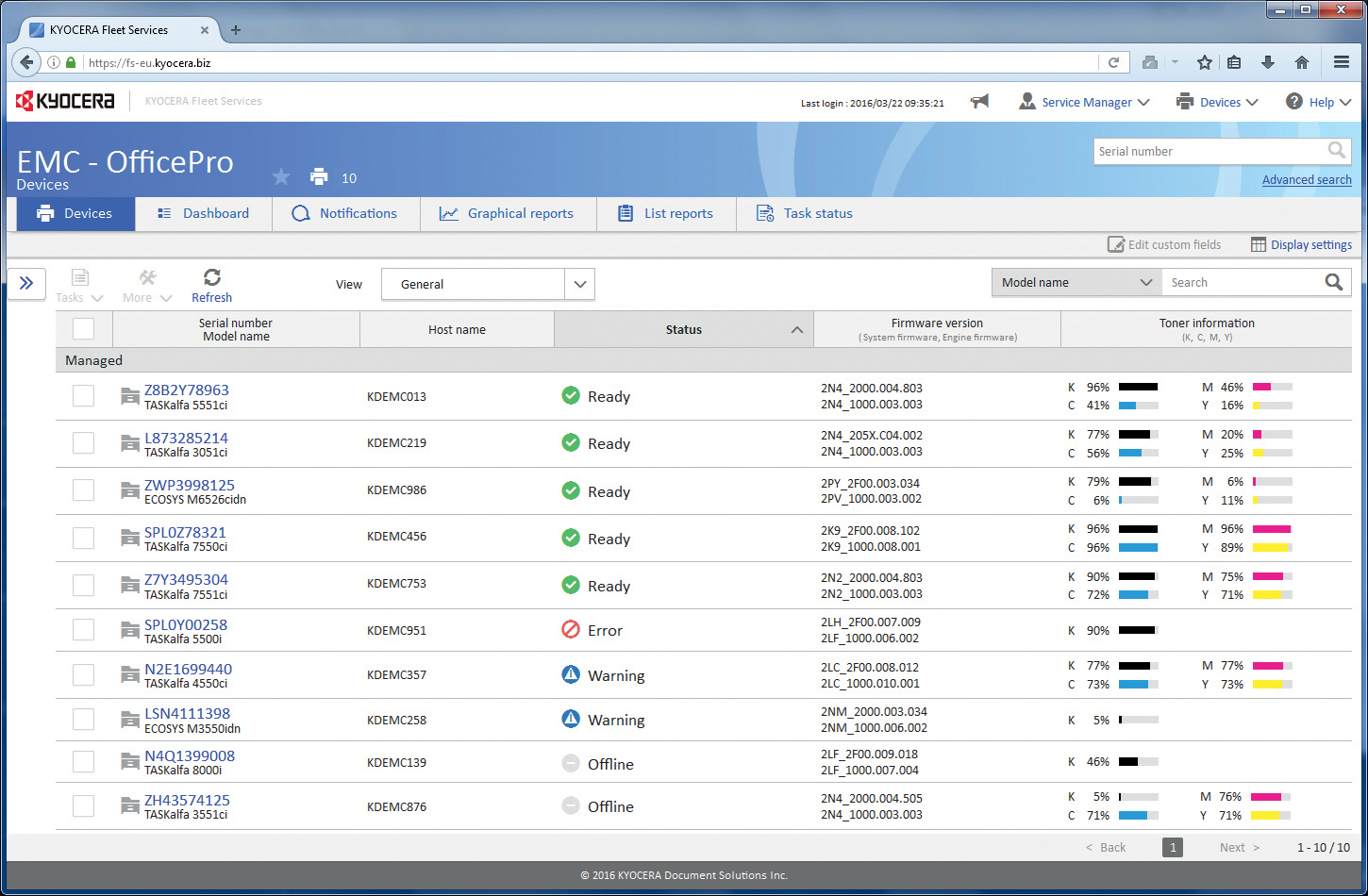
Task: Open new browser tab with plus icon
Action: [236, 29]
